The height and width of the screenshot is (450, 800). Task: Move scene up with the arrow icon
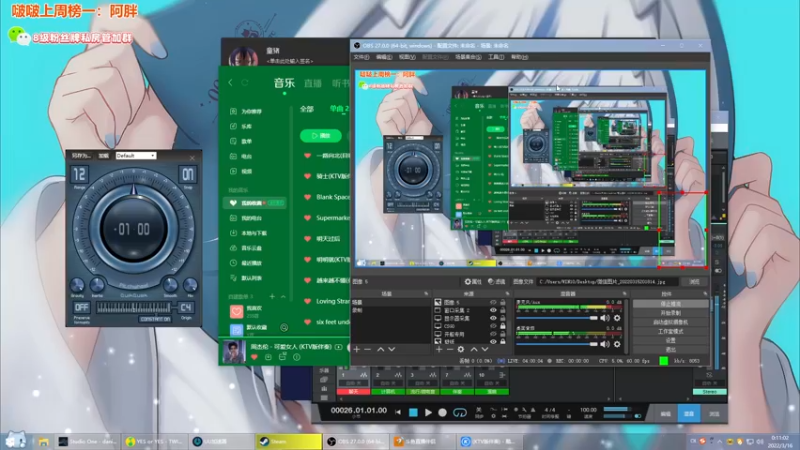[381, 349]
